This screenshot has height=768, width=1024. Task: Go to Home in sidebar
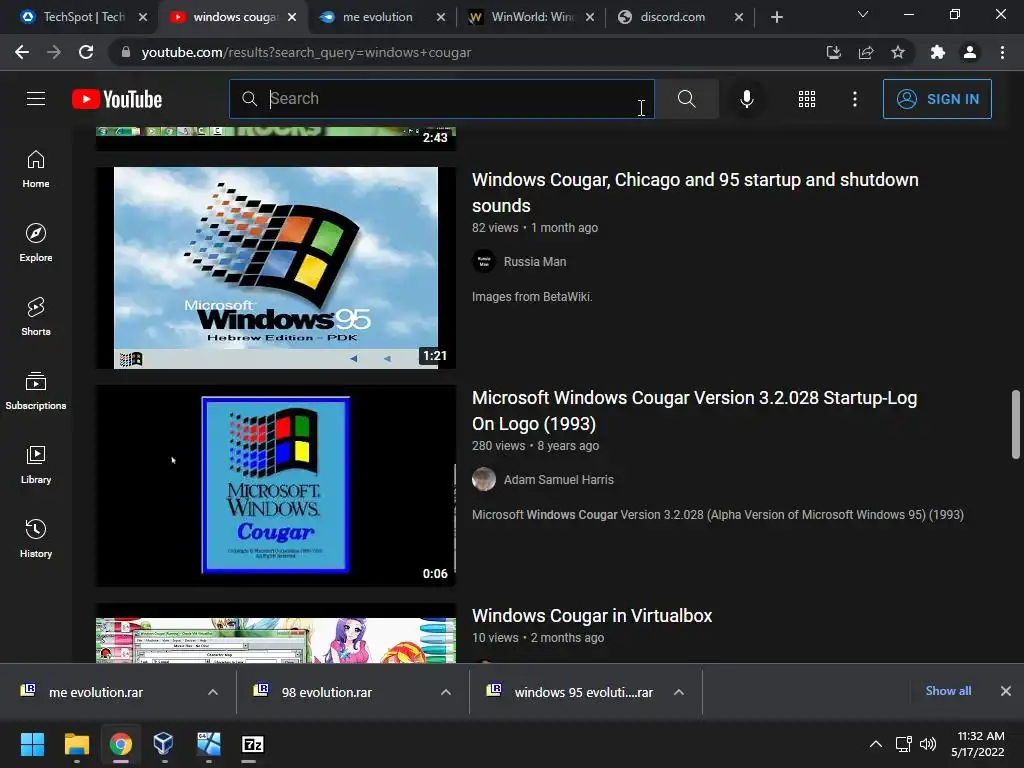(x=36, y=169)
